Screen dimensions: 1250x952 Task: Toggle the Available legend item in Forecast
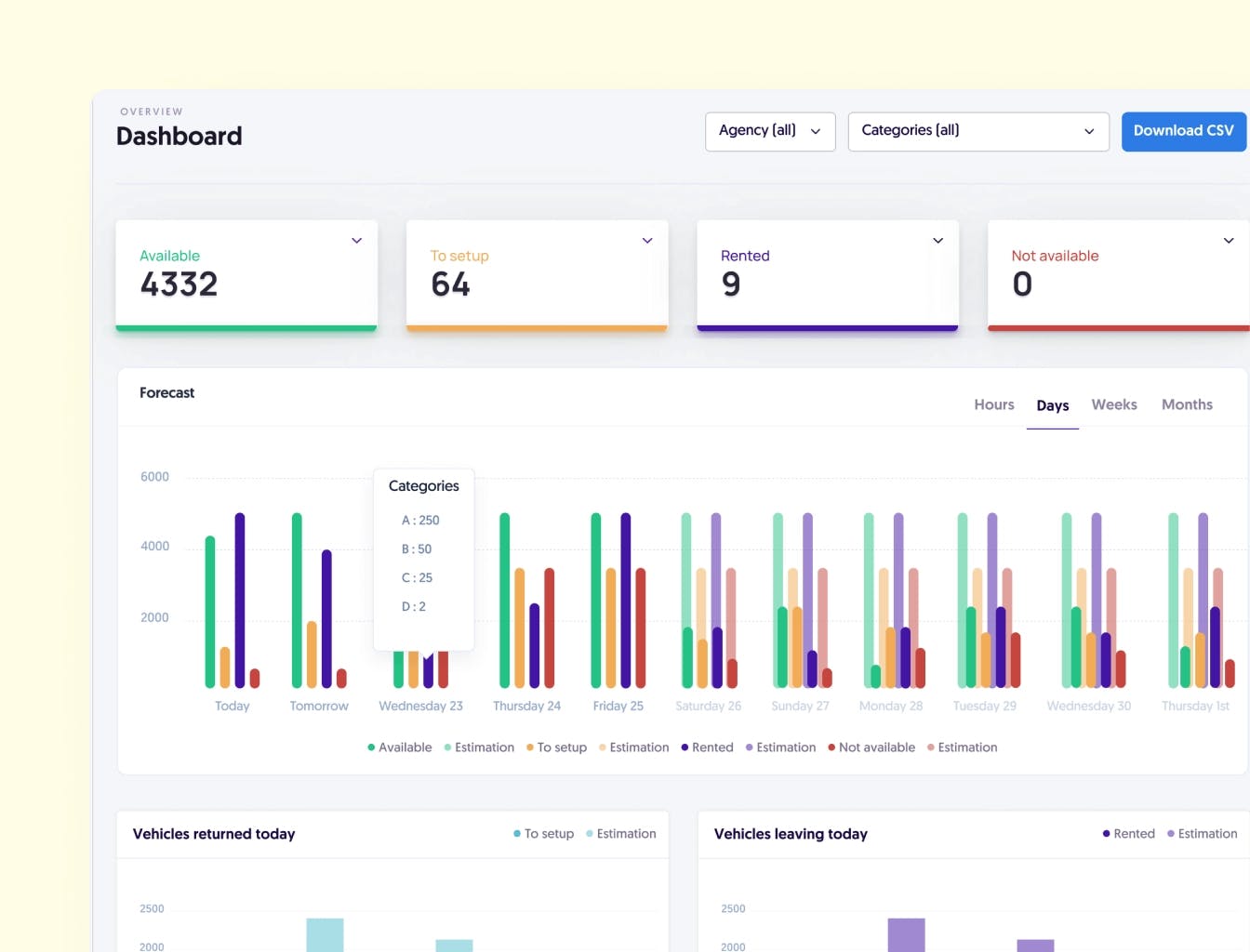coord(400,747)
